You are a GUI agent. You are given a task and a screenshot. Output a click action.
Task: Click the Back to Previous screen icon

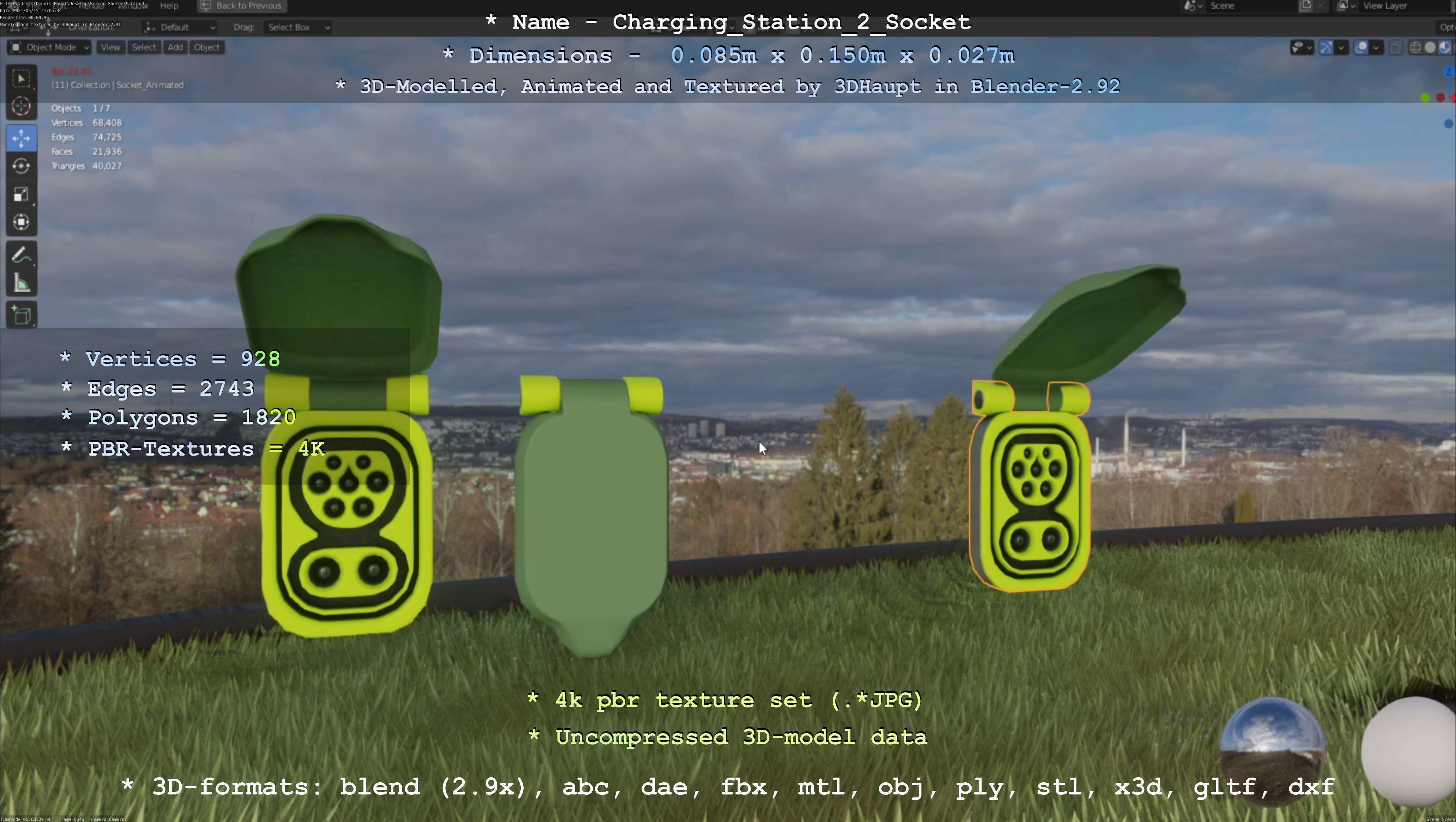(206, 6)
